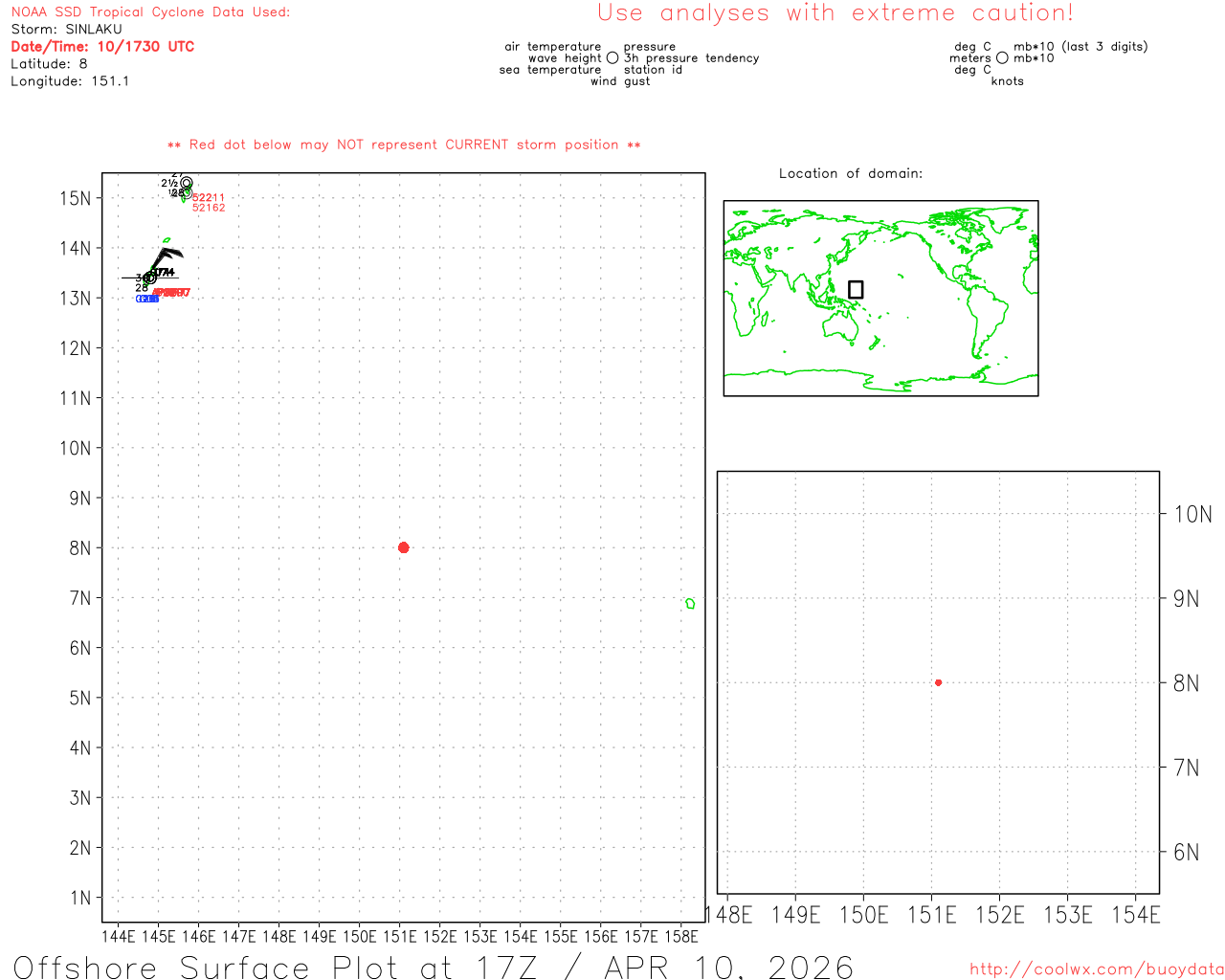Click the '1N' axis label on main map

(x=80, y=898)
